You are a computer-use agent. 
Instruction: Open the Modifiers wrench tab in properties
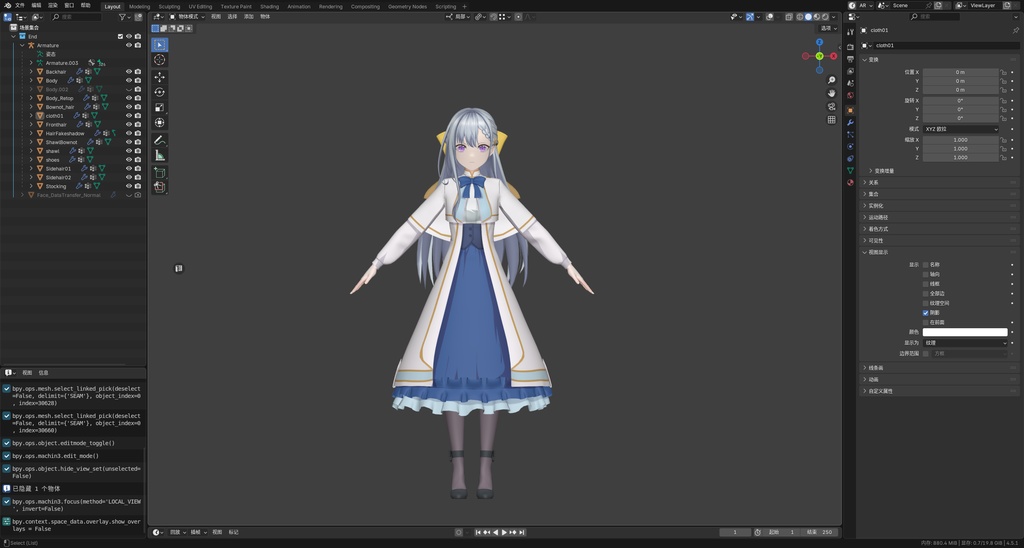(x=850, y=122)
